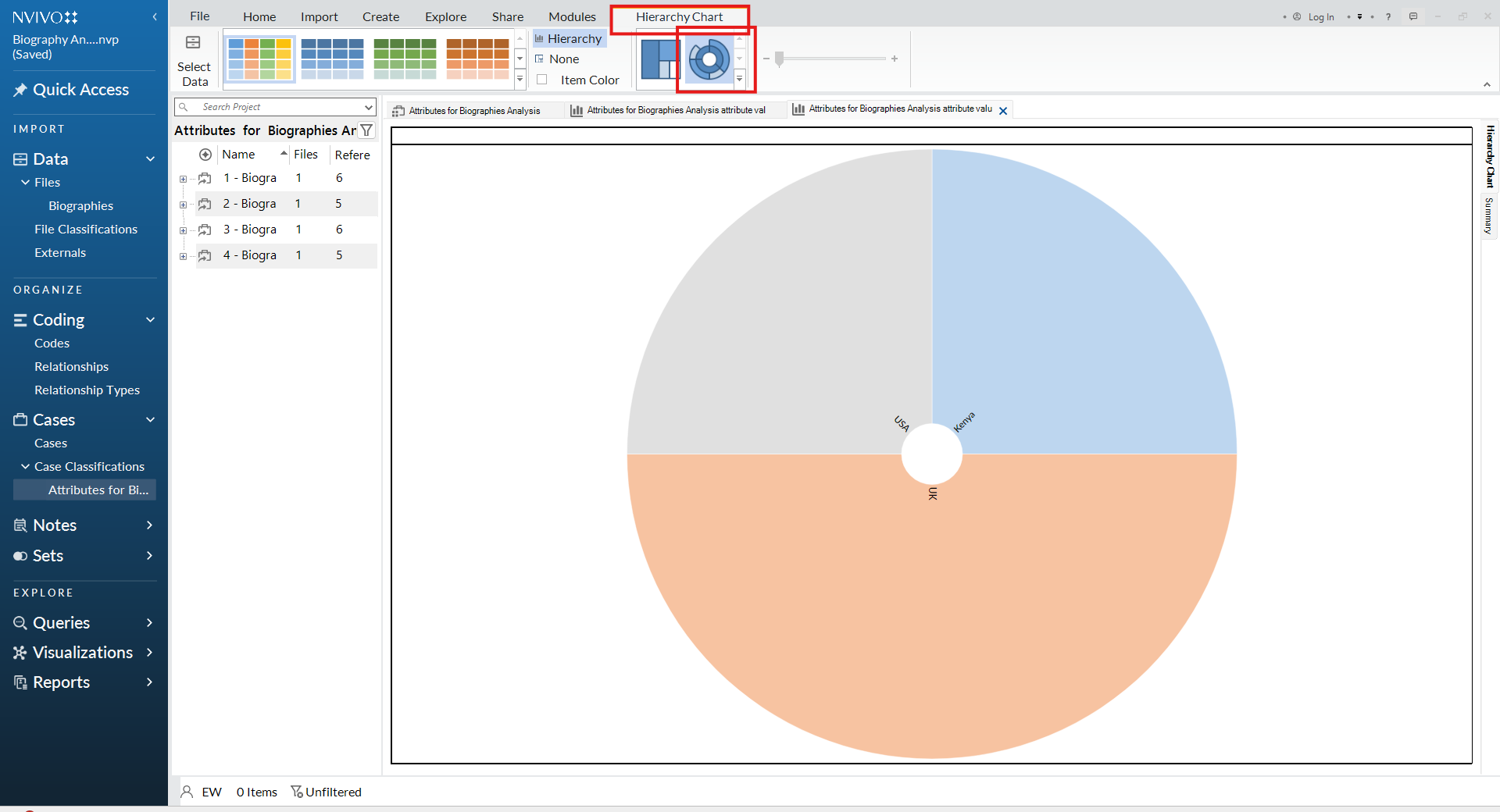The image size is (1500, 812).
Task: Click the zoom in plus icon
Action: pos(895,59)
